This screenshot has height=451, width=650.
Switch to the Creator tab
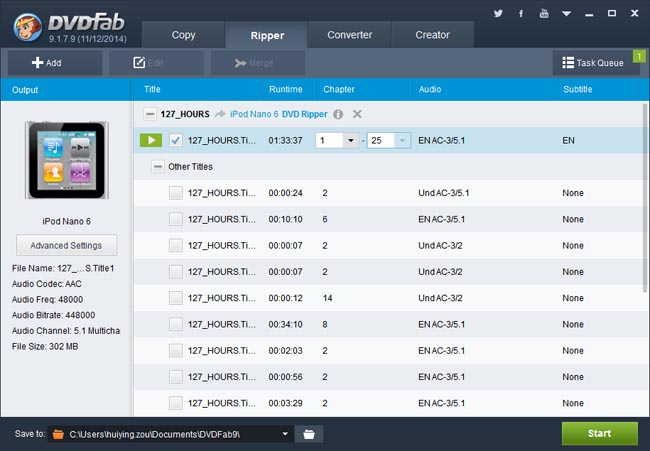point(432,35)
